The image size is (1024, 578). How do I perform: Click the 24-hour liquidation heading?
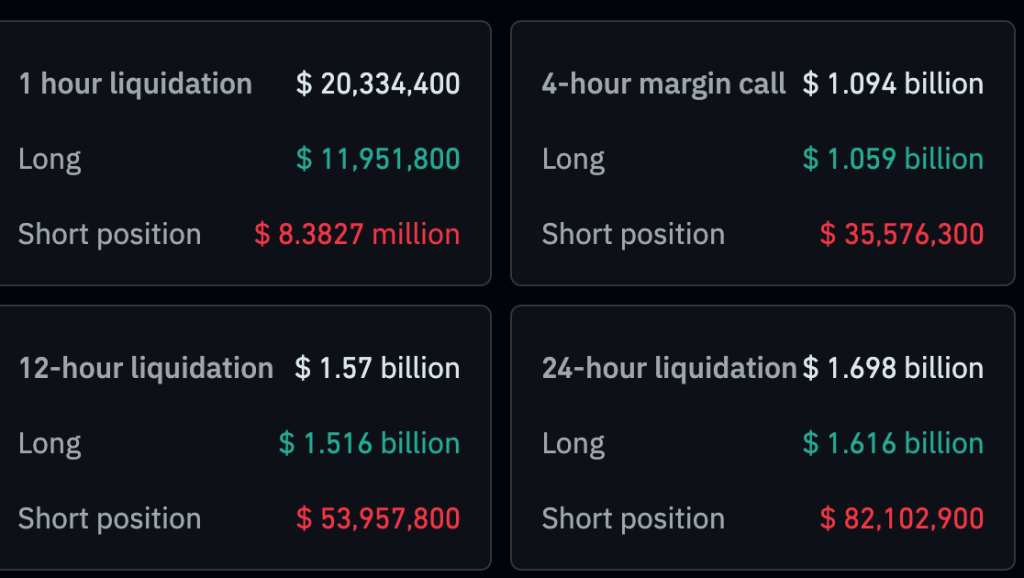670,368
